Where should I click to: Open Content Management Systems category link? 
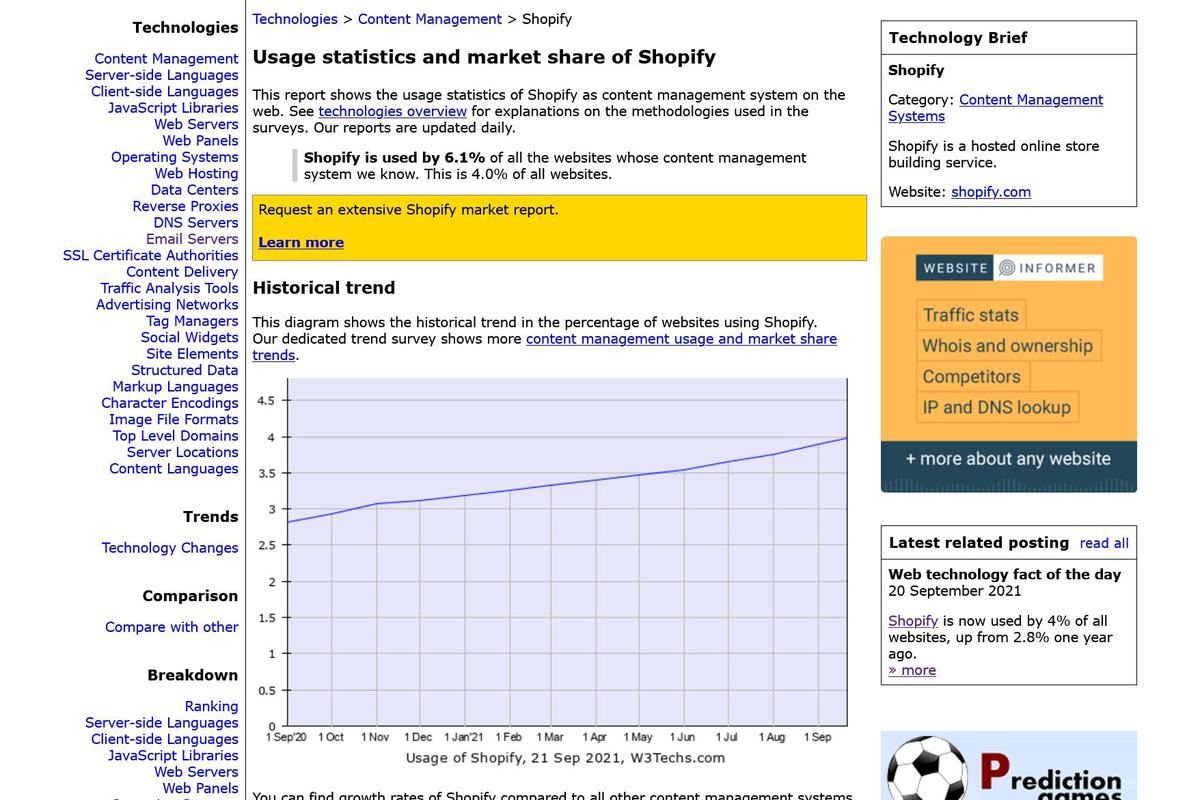click(x=996, y=108)
